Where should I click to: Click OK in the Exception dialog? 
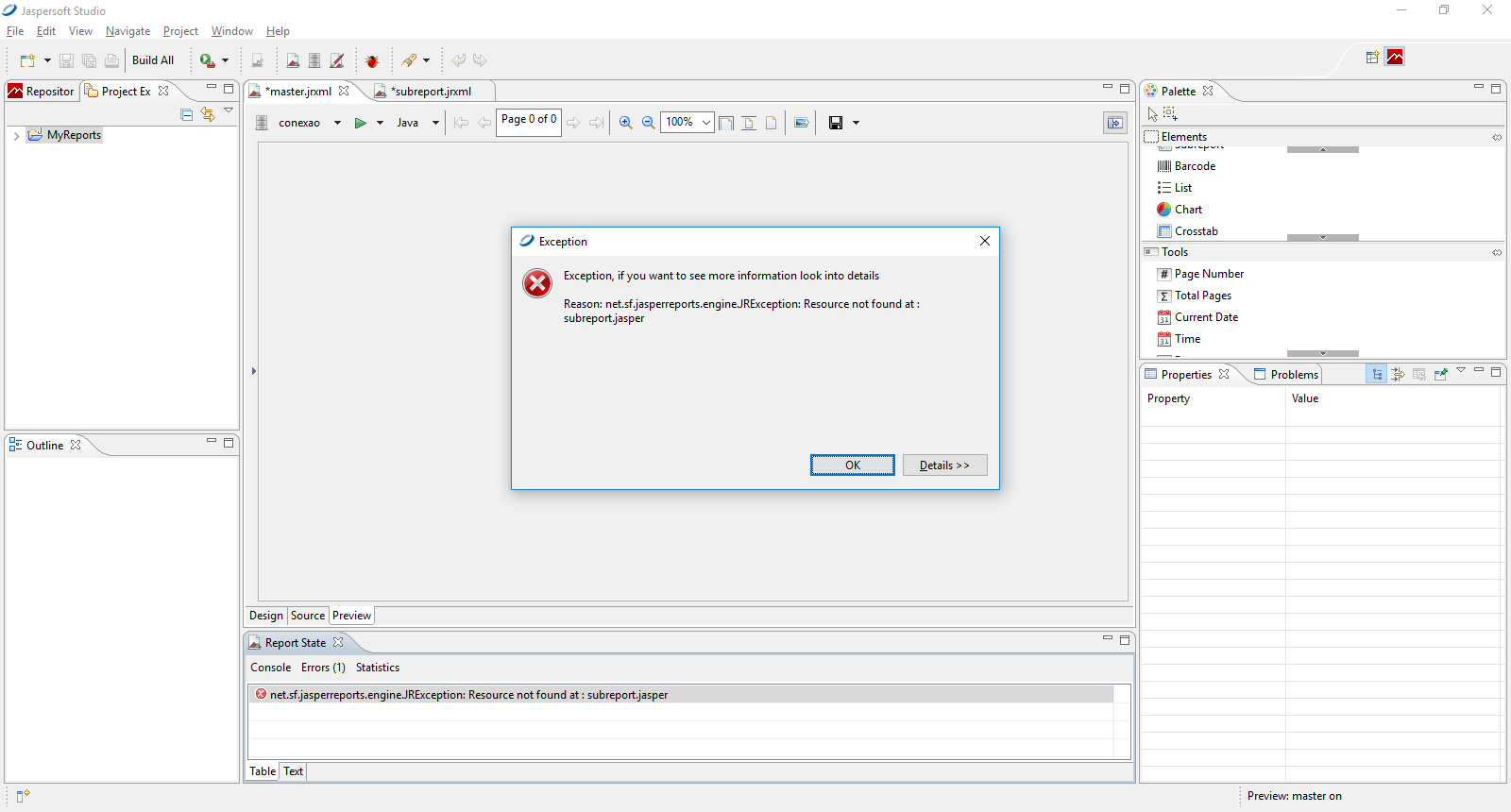tap(852, 465)
